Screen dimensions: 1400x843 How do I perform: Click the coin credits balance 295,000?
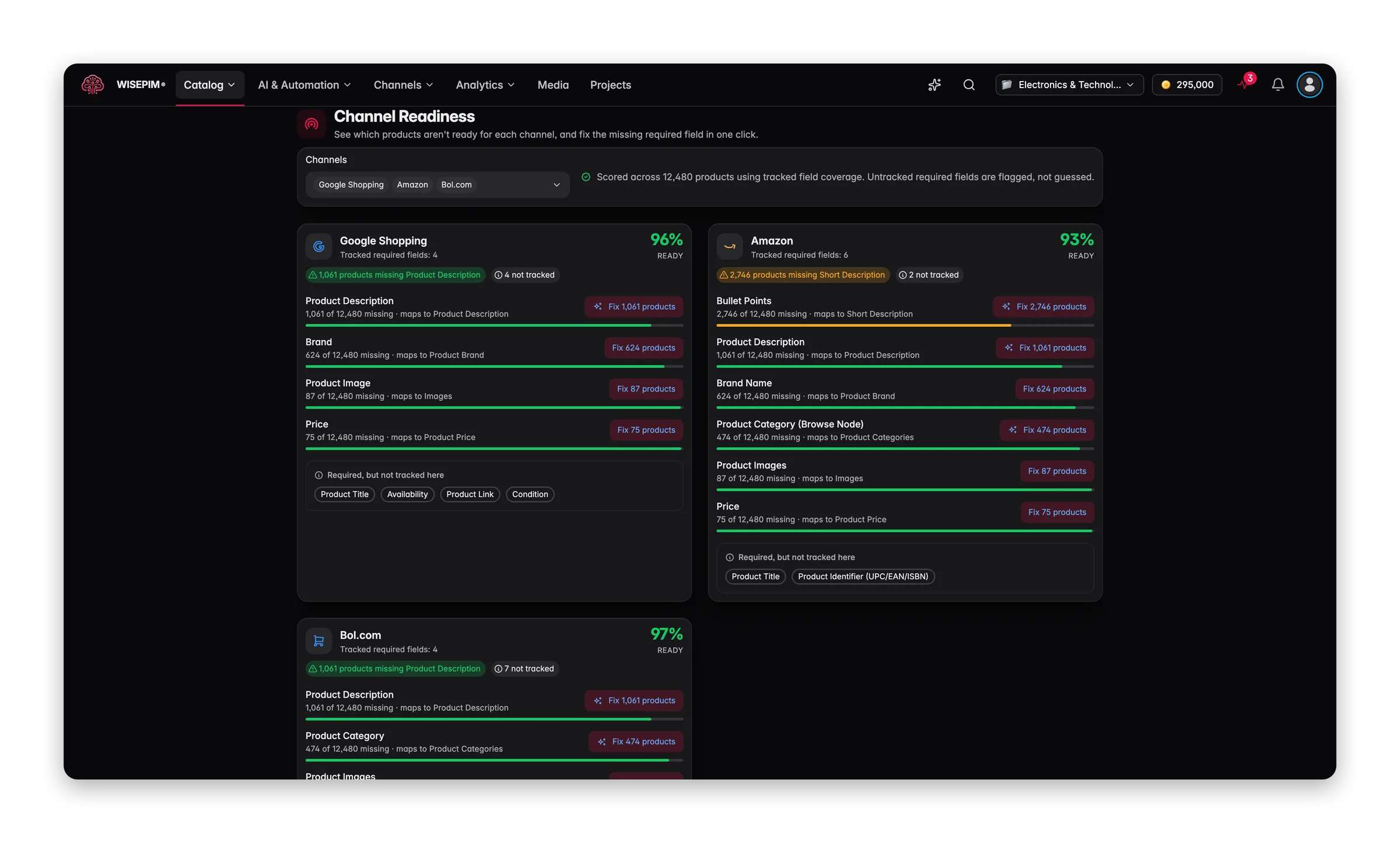pyautogui.click(x=1187, y=85)
